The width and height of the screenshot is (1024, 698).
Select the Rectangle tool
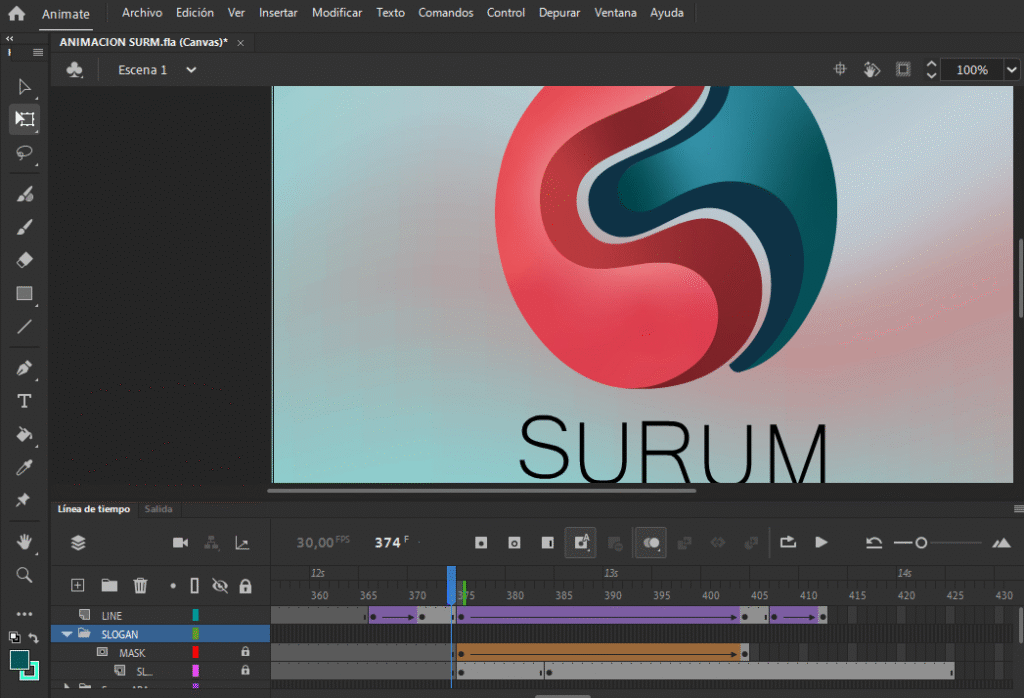(25, 294)
